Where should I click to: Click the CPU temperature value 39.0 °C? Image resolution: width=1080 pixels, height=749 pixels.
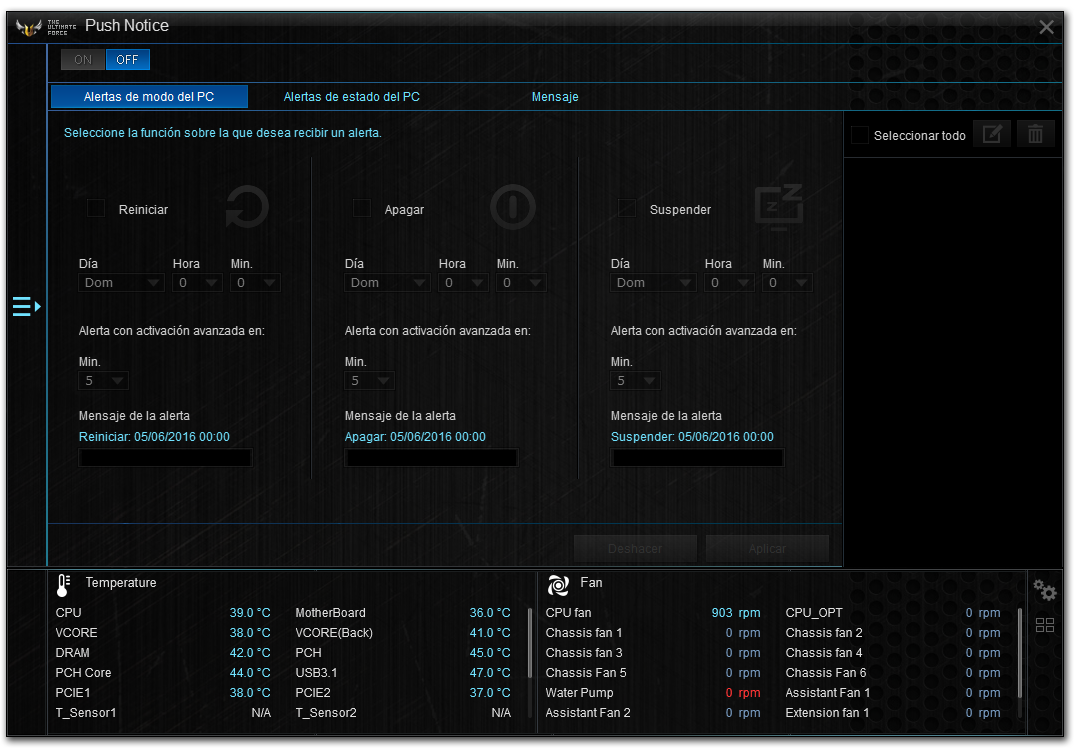pos(250,613)
